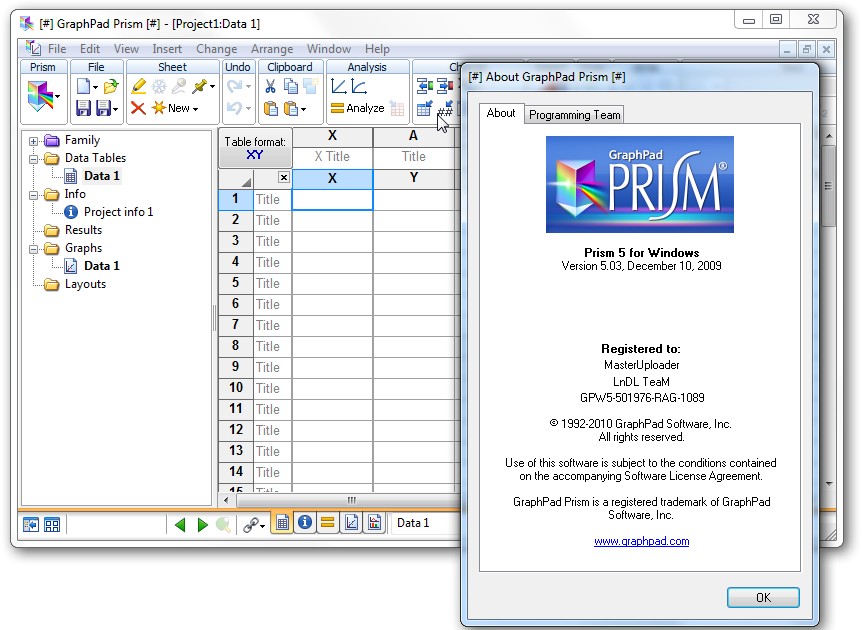Expand the Family folder
This screenshot has height=630, width=862.
(x=34, y=141)
